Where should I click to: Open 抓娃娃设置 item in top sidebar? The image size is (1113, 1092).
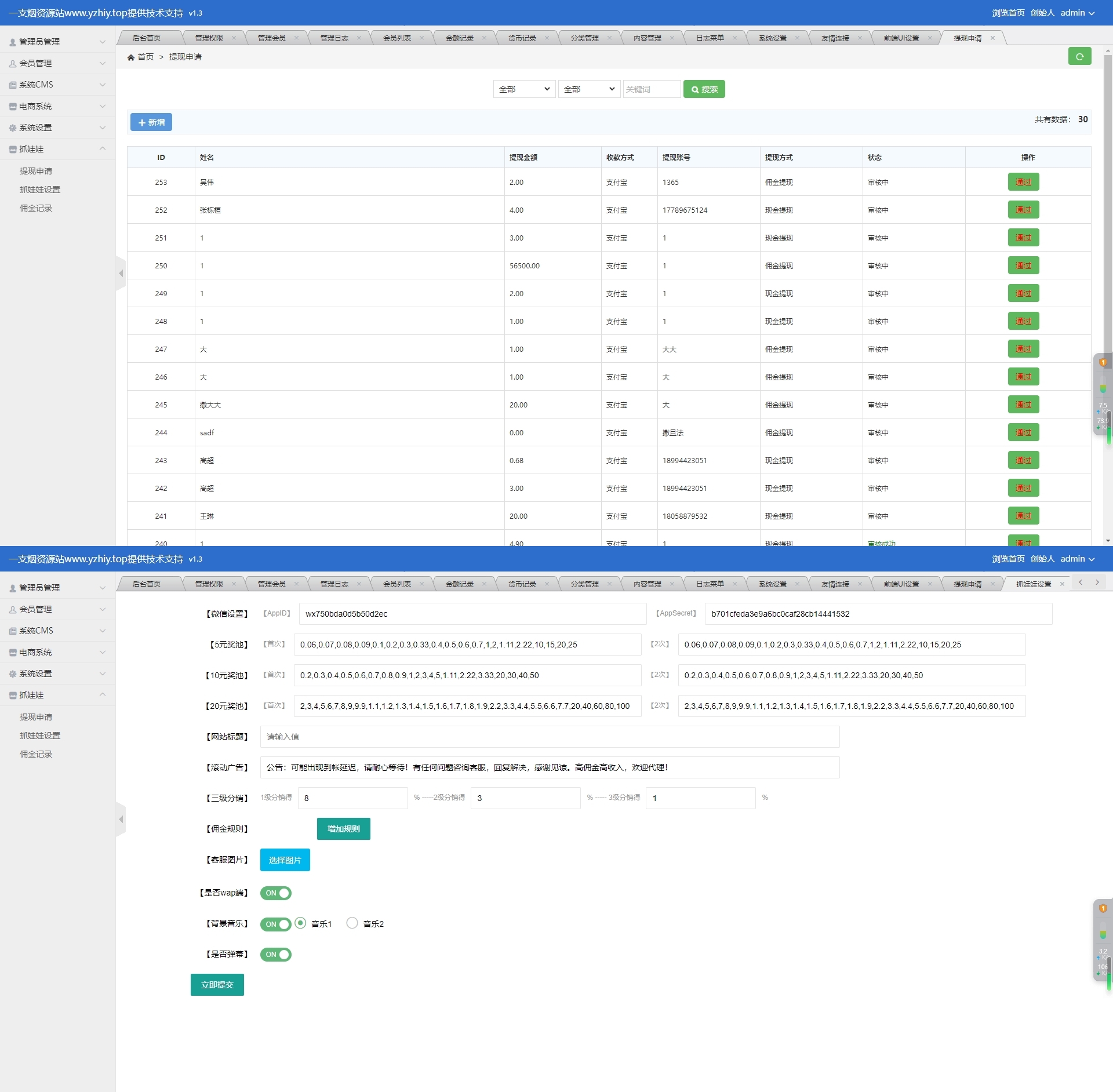click(40, 190)
